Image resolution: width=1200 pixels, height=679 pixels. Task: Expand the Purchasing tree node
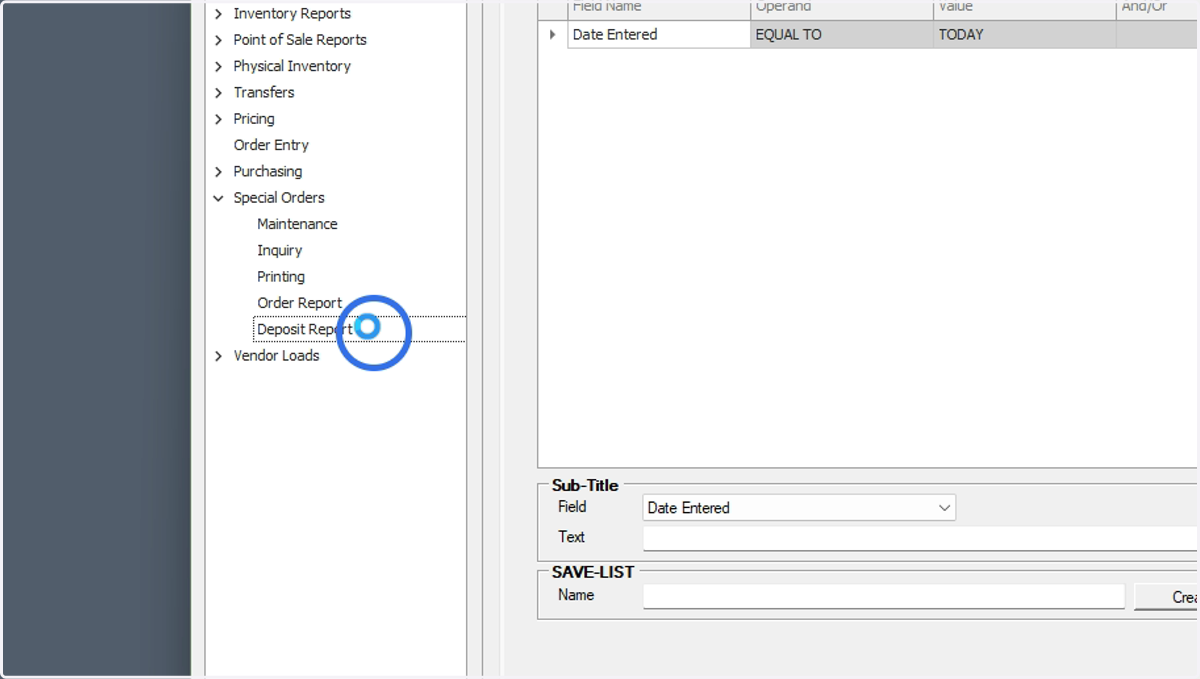218,172
